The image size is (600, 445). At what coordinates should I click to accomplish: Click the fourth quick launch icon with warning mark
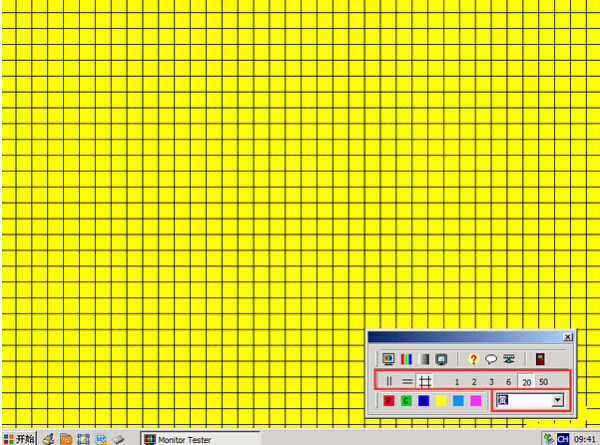click(101, 439)
